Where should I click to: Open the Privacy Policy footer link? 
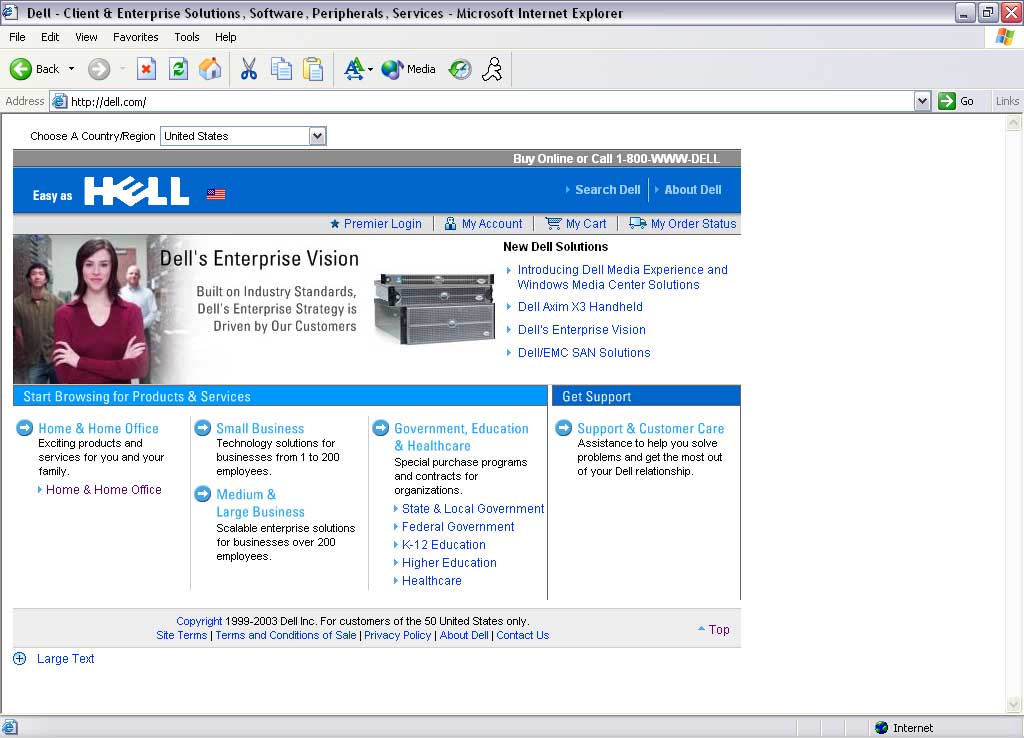[x=398, y=635]
